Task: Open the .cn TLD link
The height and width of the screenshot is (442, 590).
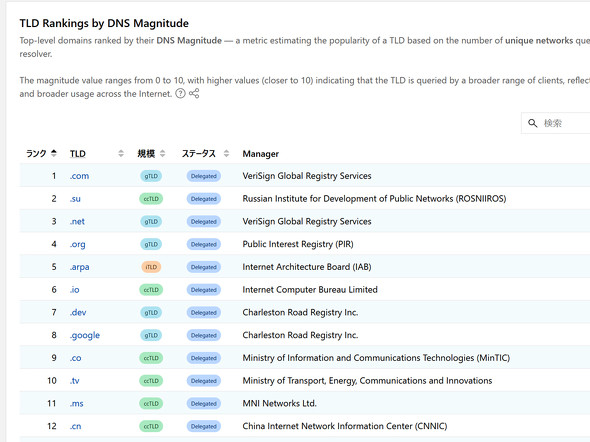Action: 75,426
